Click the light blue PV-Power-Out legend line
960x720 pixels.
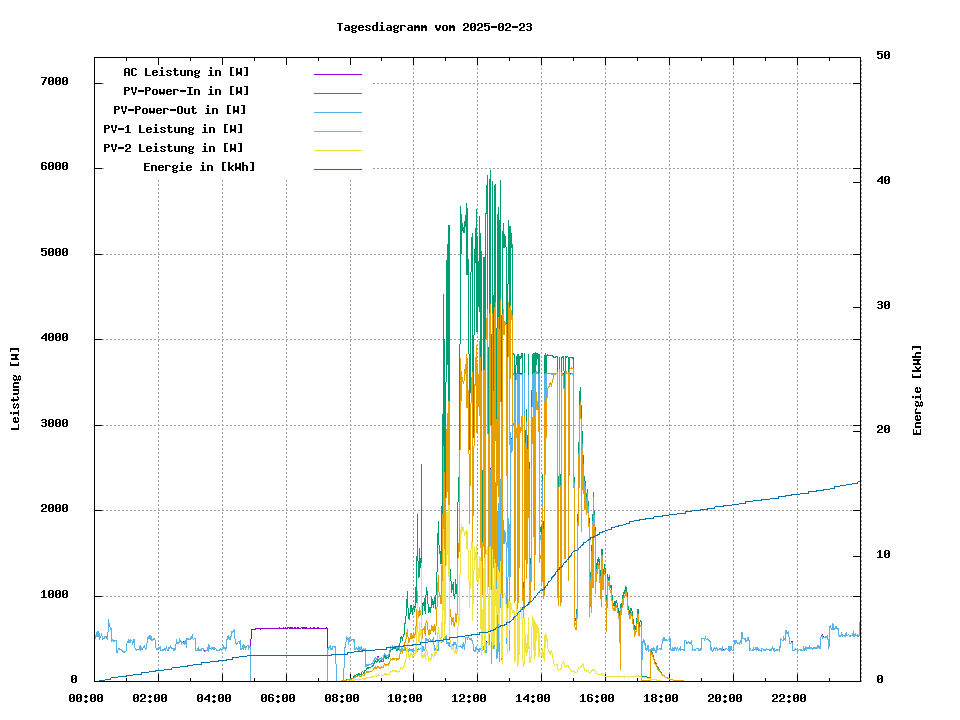click(337, 112)
